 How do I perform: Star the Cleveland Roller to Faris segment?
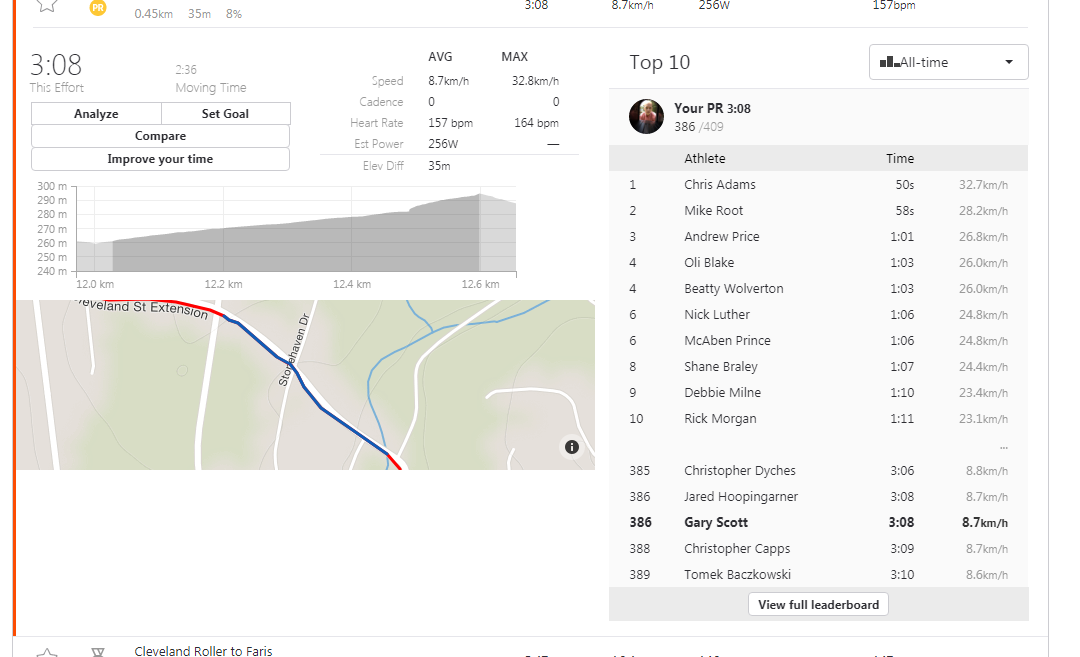click(47, 653)
